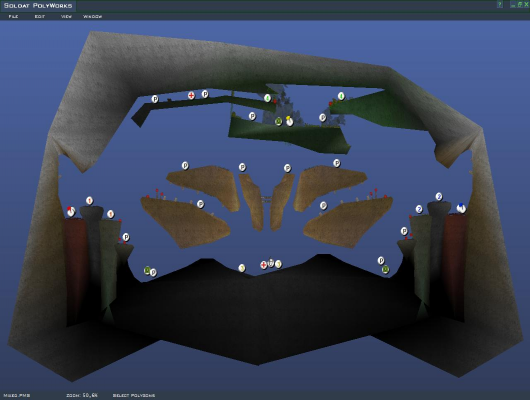The width and height of the screenshot is (530, 400).
Task: Select the right green '4' spawn on the grassy slope
Action: click(x=341, y=96)
